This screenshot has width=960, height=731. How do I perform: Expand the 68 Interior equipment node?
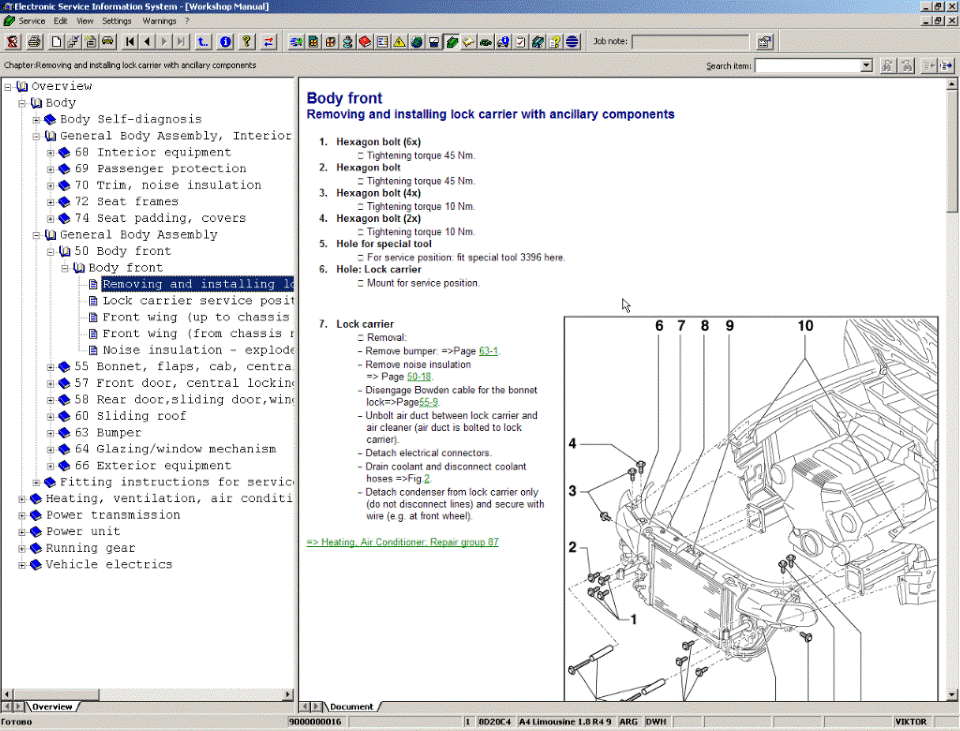(51, 153)
